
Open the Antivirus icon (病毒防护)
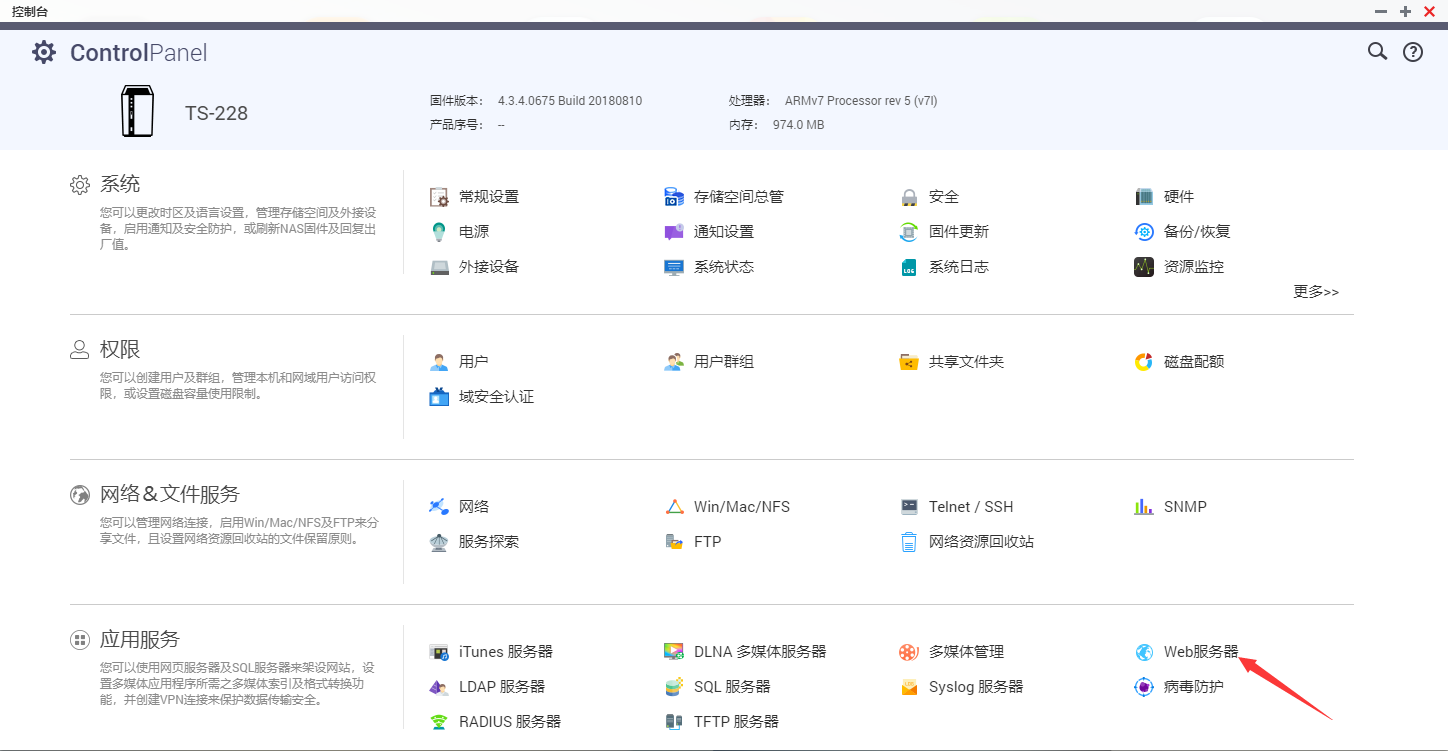(x=1144, y=687)
